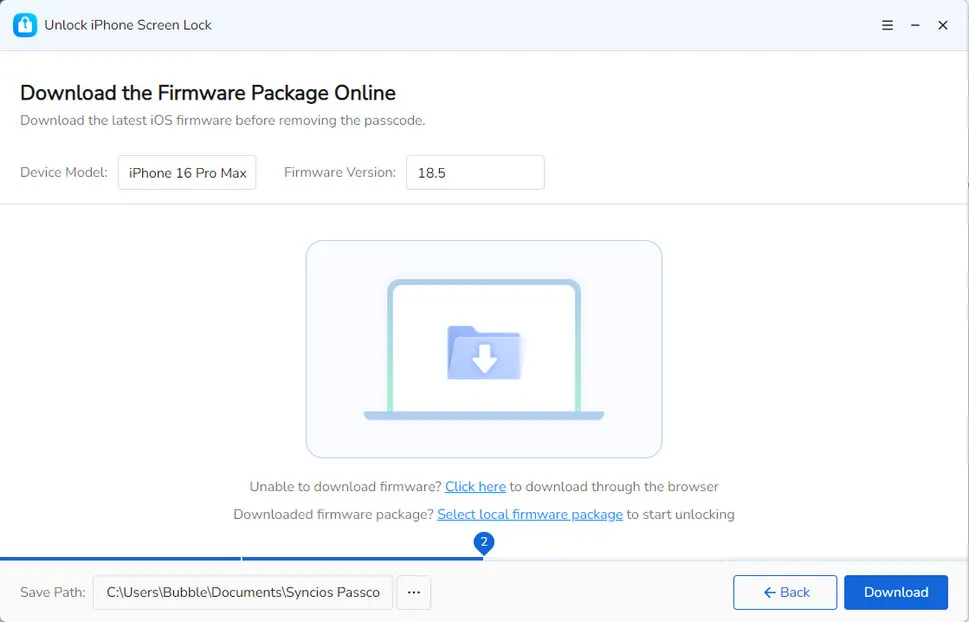This screenshot has width=969, height=622.
Task: Open the Firmware Version 18.5 box
Action: (x=474, y=173)
